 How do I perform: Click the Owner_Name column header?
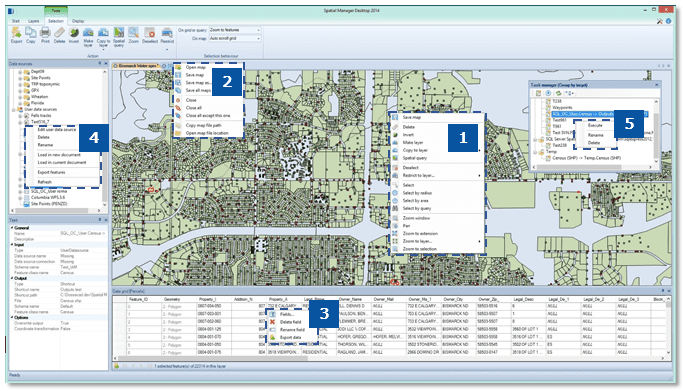click(x=350, y=300)
